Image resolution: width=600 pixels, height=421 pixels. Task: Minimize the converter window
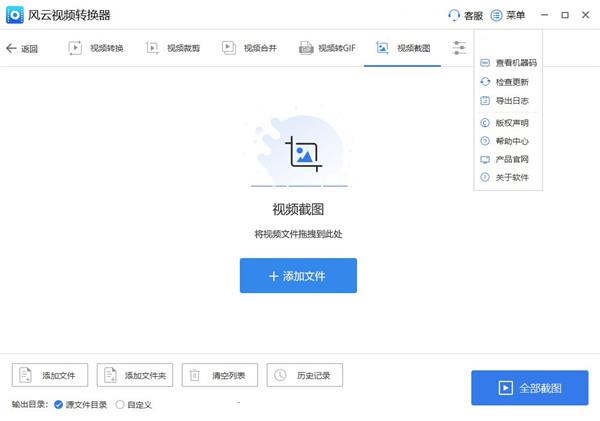pos(545,15)
